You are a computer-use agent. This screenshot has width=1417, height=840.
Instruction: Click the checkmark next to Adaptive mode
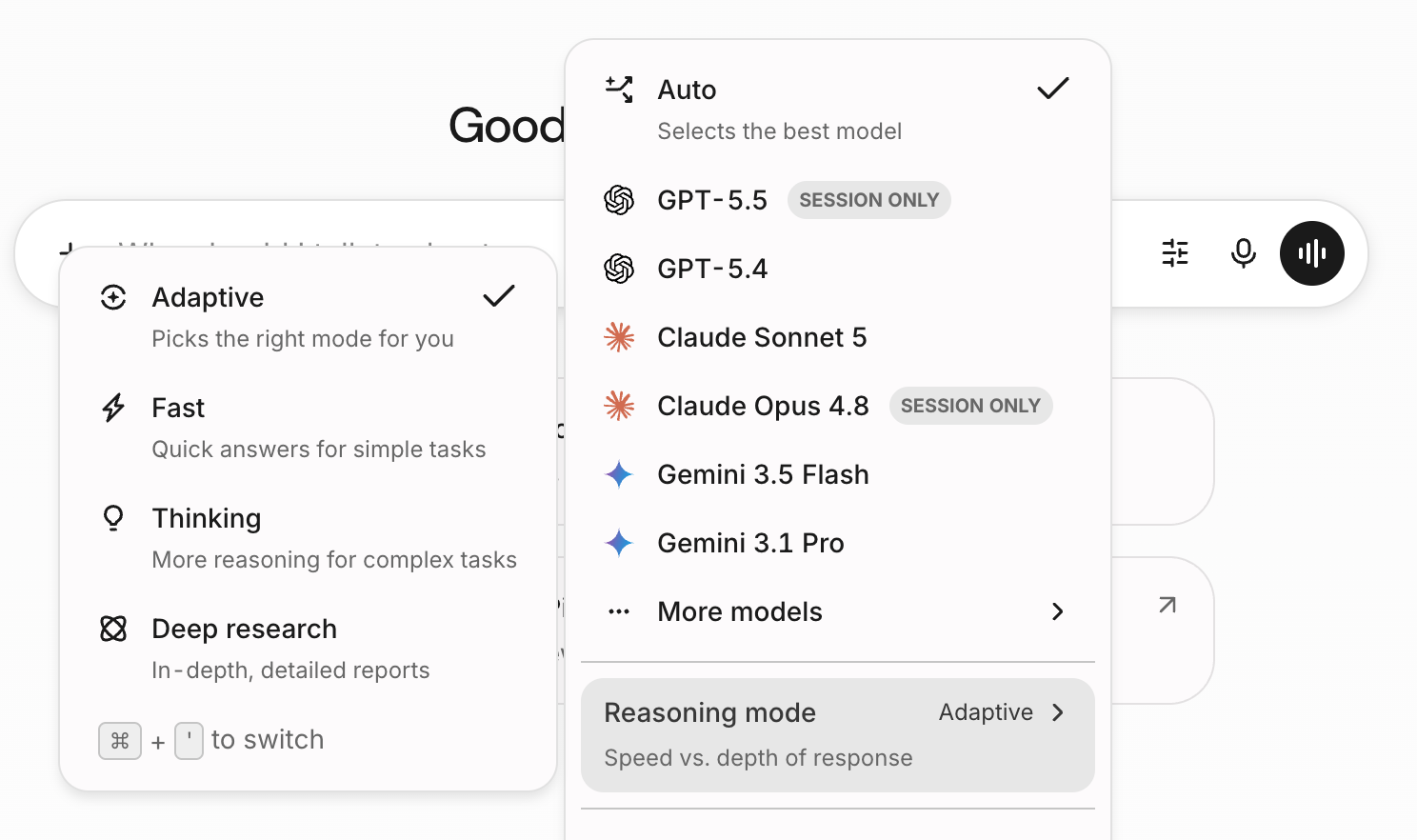[x=499, y=296]
